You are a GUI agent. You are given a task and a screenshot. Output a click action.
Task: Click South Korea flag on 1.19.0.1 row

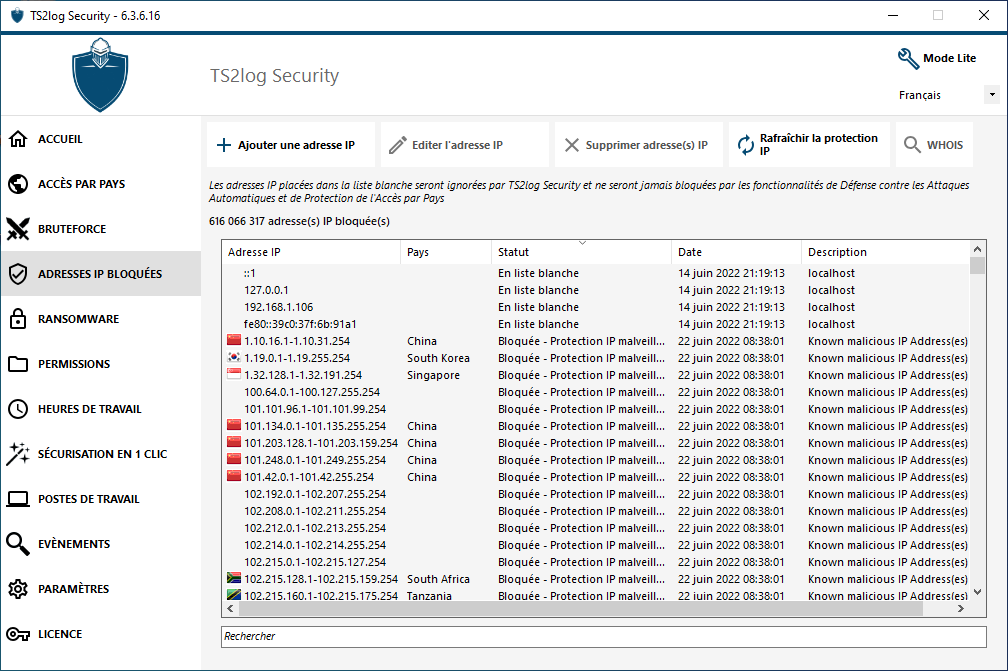[x=234, y=358]
